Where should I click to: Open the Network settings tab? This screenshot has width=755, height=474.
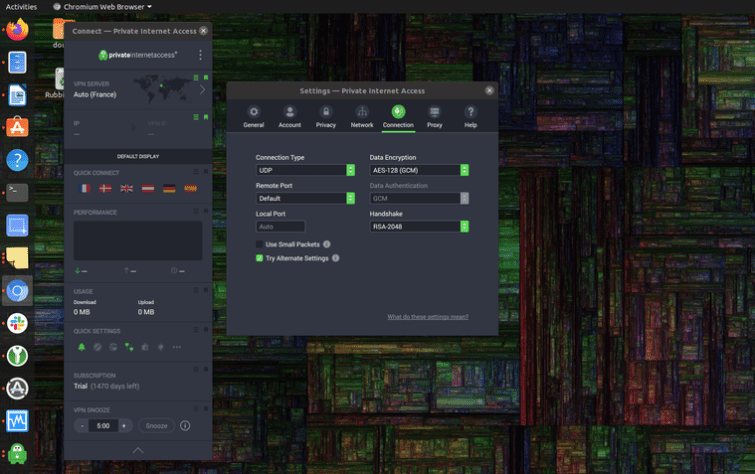click(x=361, y=116)
